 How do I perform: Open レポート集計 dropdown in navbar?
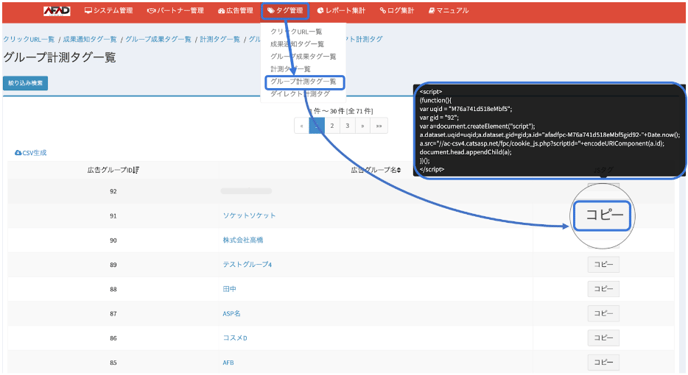coord(341,11)
